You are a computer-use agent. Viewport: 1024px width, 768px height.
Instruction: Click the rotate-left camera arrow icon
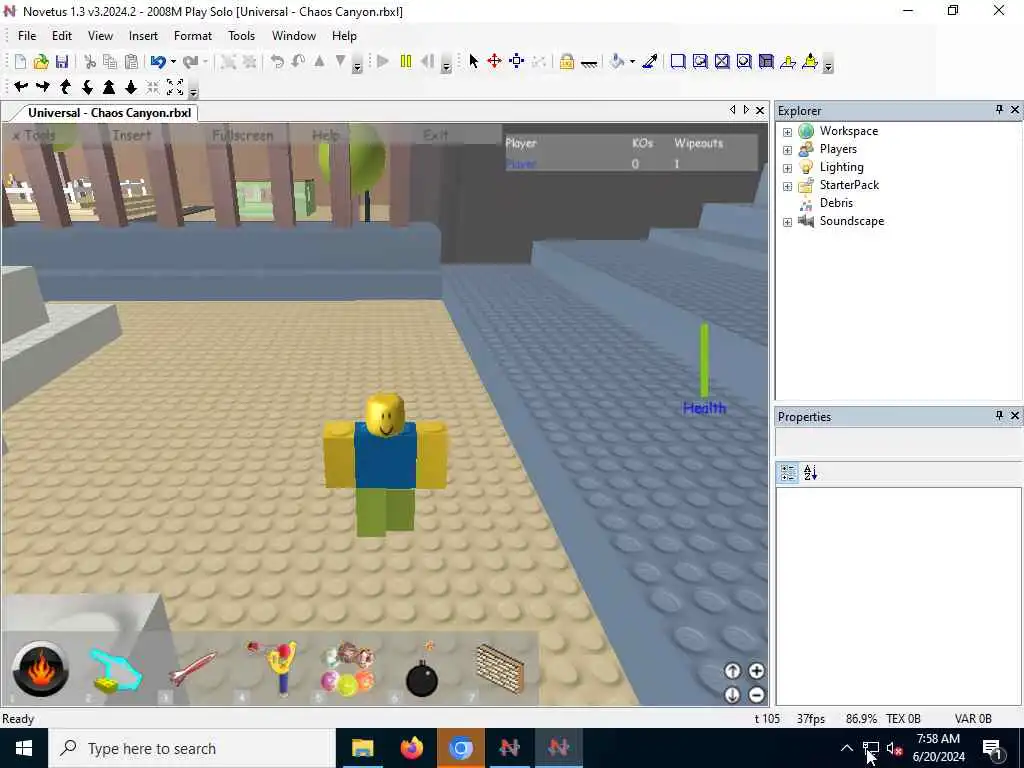tap(21, 86)
